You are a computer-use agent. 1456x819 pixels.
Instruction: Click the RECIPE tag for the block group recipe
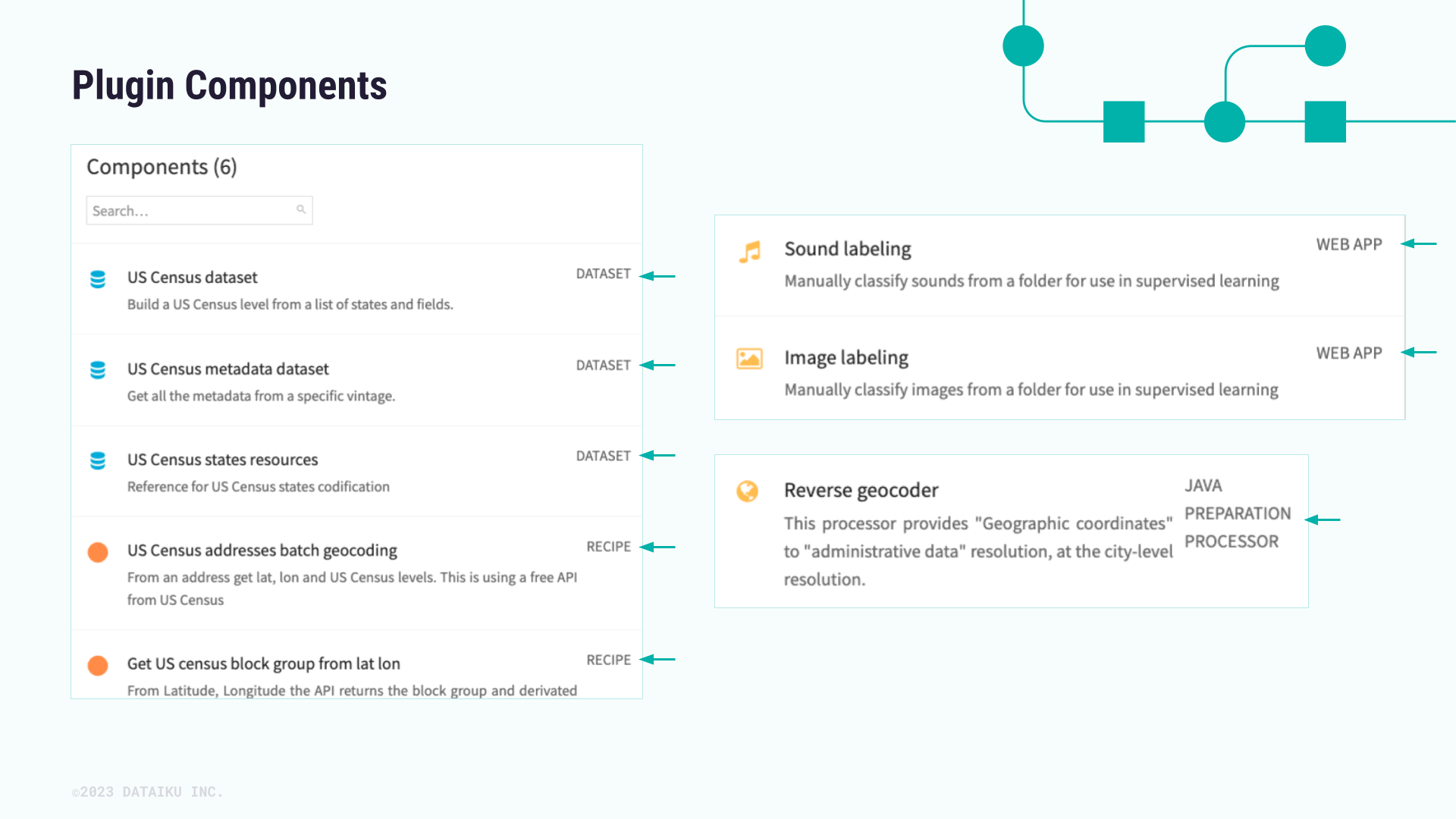click(x=609, y=660)
